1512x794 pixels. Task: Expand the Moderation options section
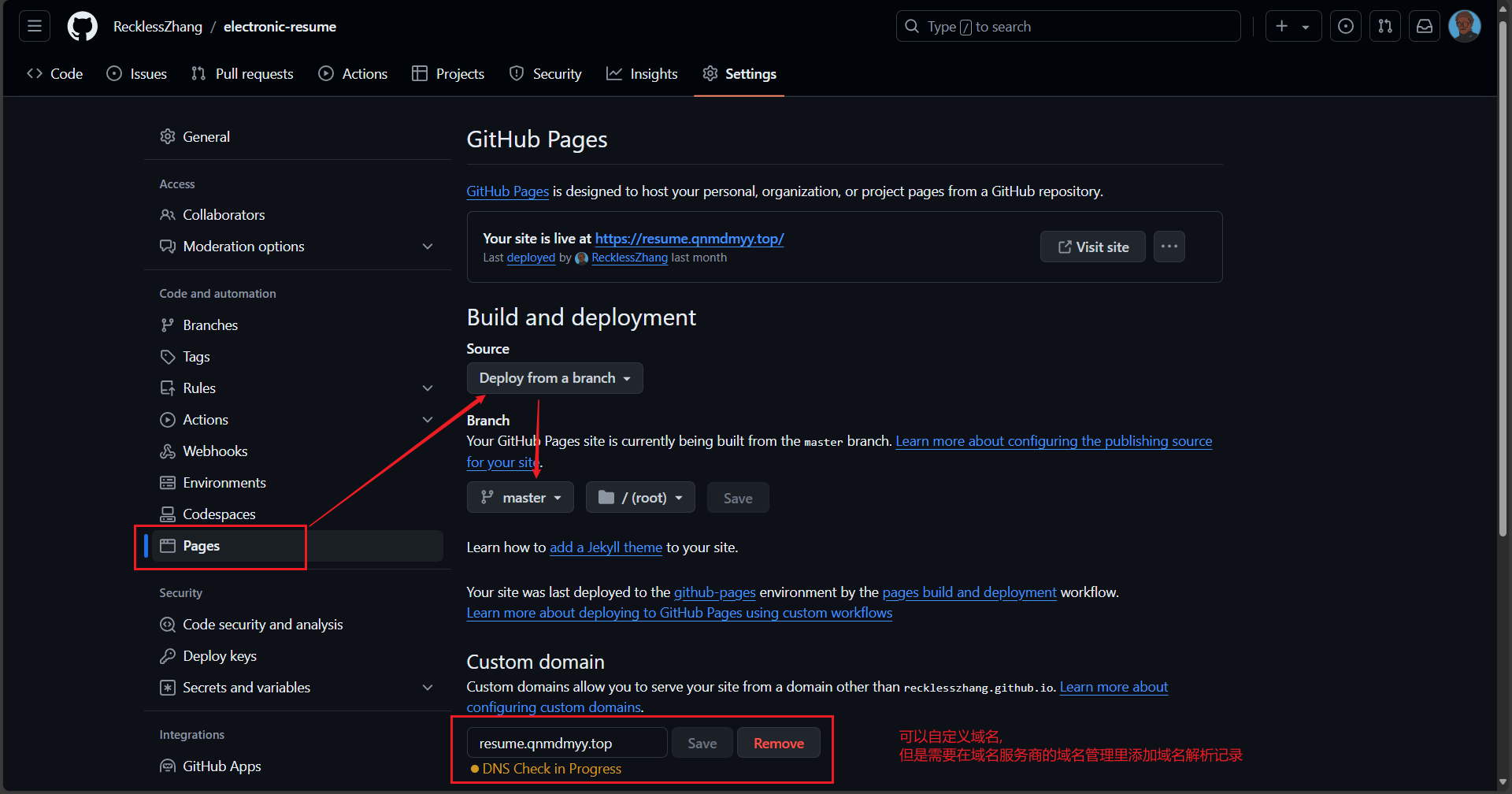click(x=428, y=247)
